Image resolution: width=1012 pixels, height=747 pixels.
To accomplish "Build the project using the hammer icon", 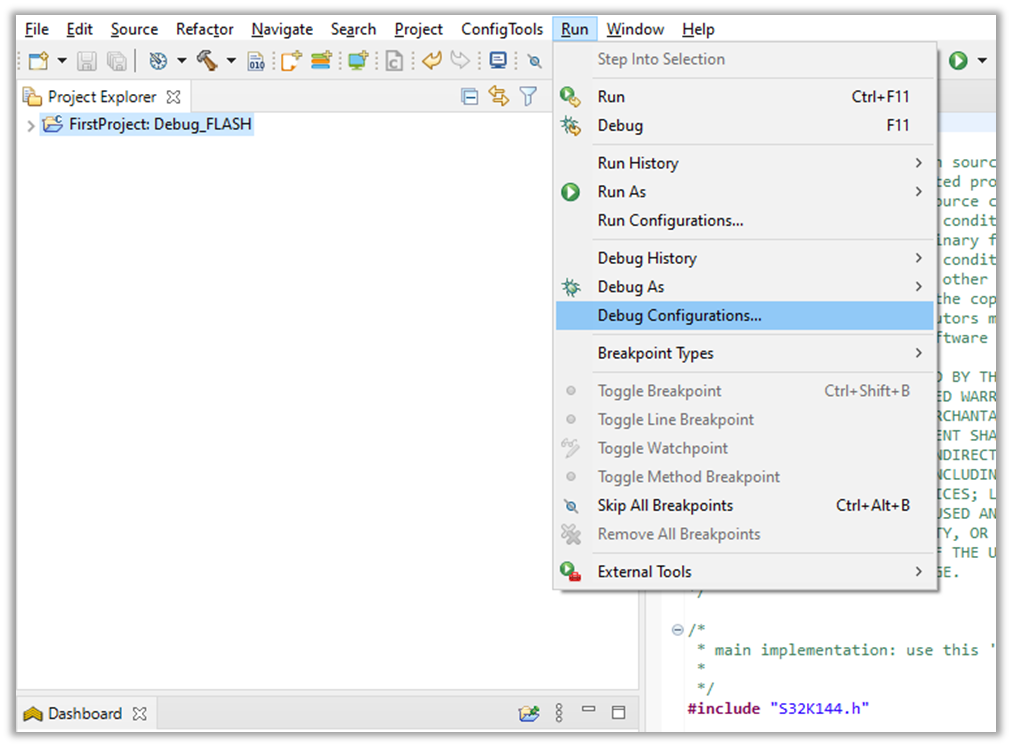I will (207, 60).
